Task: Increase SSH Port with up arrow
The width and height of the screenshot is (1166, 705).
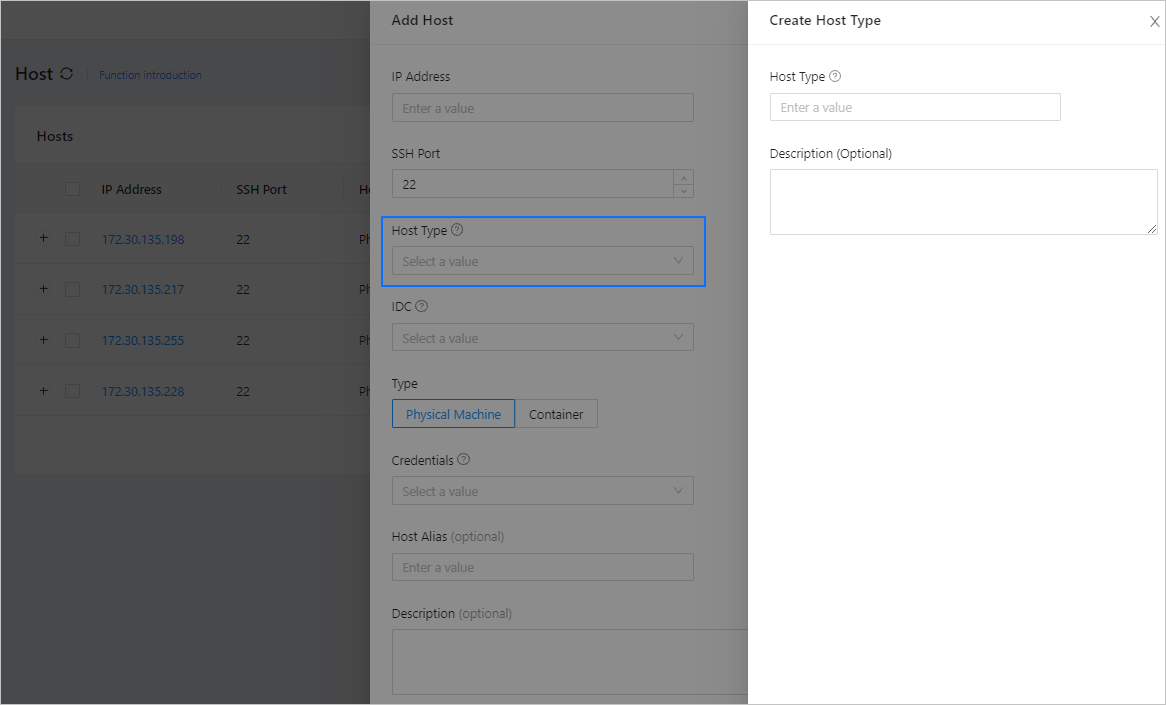Action: click(684, 178)
